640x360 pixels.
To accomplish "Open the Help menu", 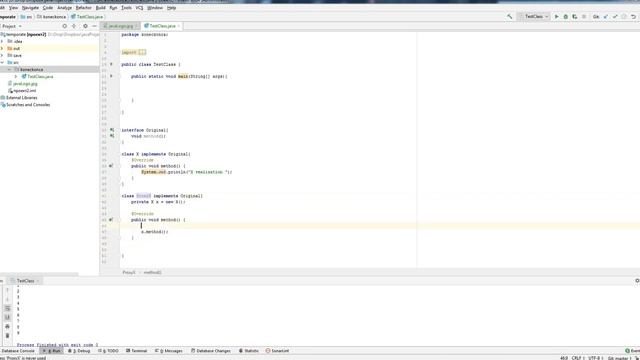I will (x=171, y=8).
